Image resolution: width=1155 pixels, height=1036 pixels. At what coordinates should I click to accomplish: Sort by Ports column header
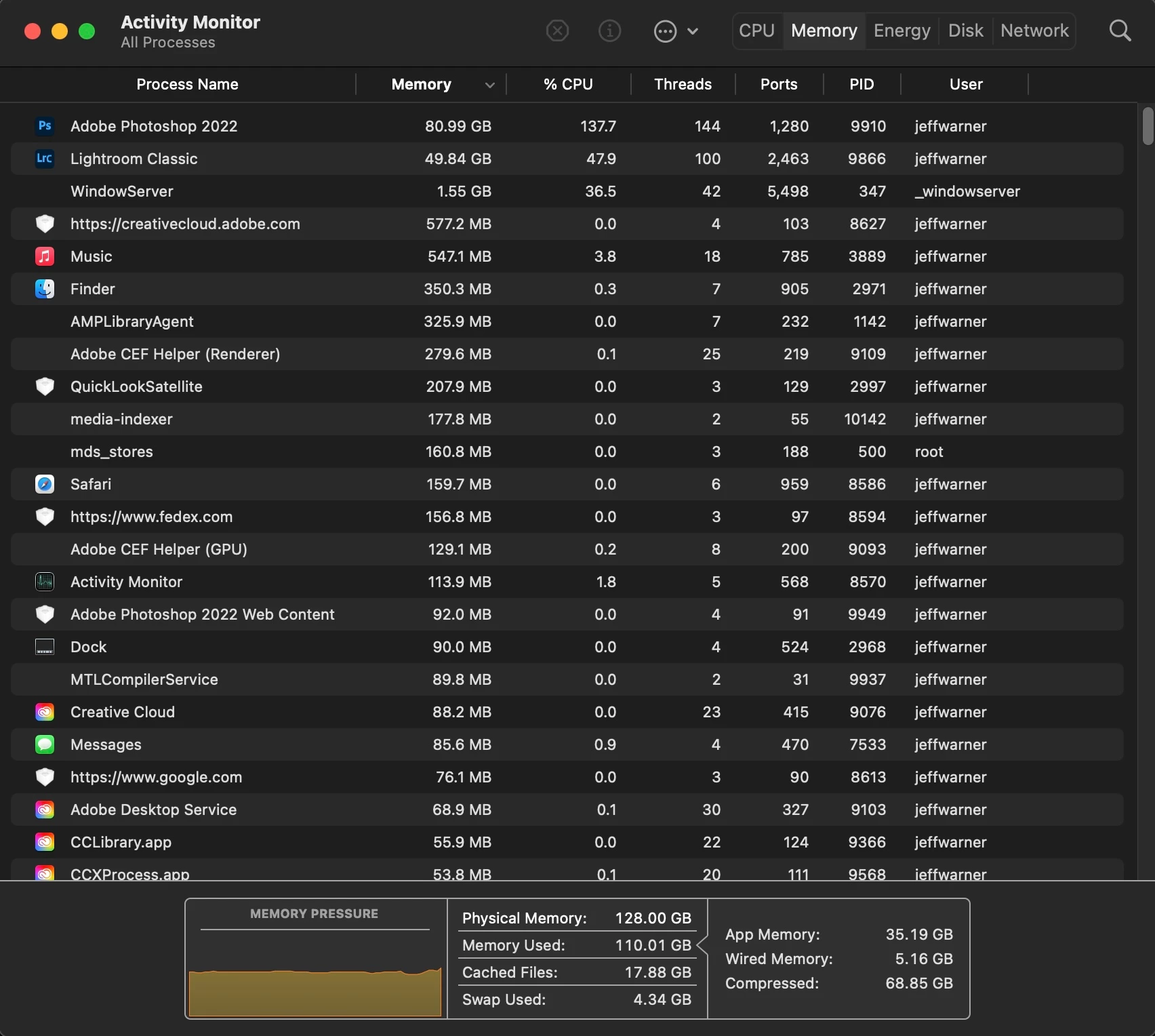[x=779, y=84]
